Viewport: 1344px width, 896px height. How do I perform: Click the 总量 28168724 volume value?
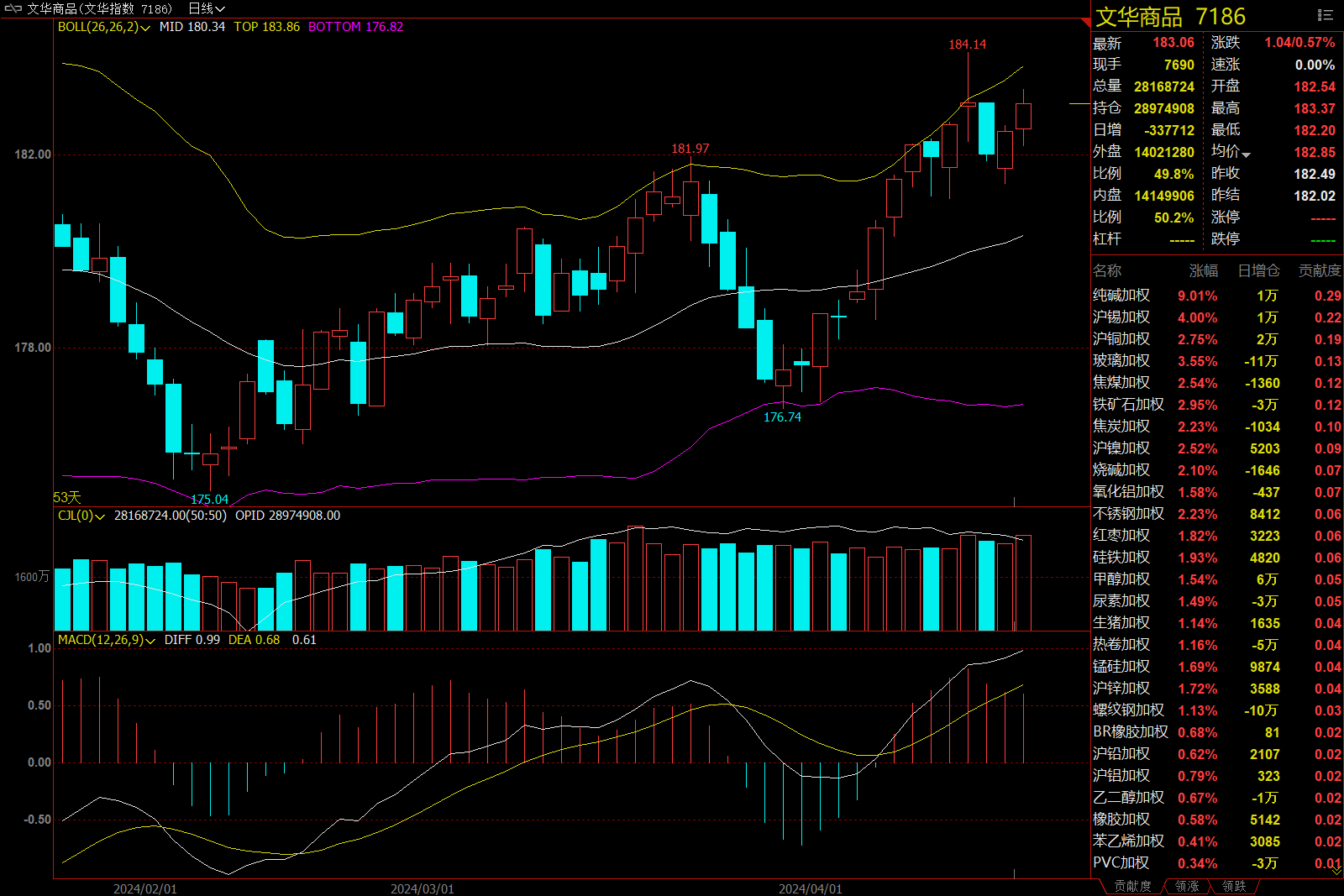tap(1164, 86)
